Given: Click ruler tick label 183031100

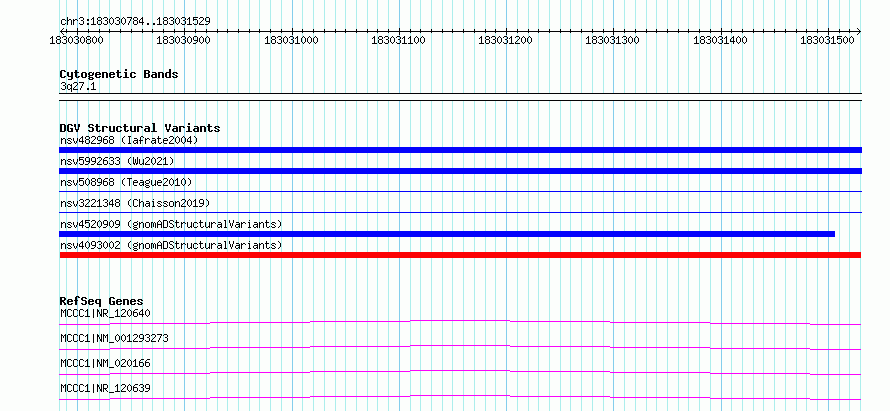Looking at the screenshot, I should (398, 40).
